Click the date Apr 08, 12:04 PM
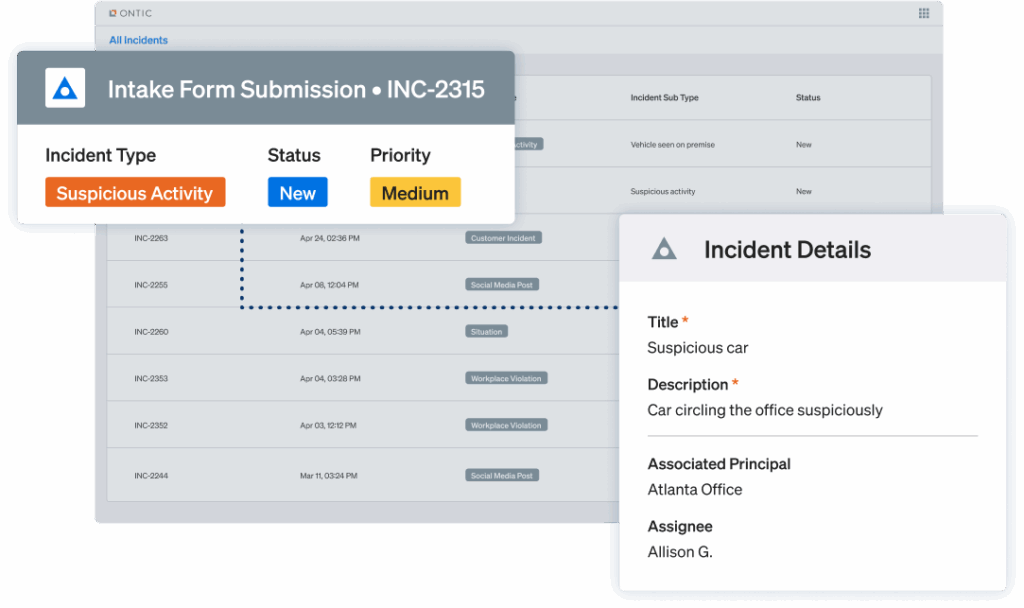This screenshot has height=608, width=1024. 329,285
